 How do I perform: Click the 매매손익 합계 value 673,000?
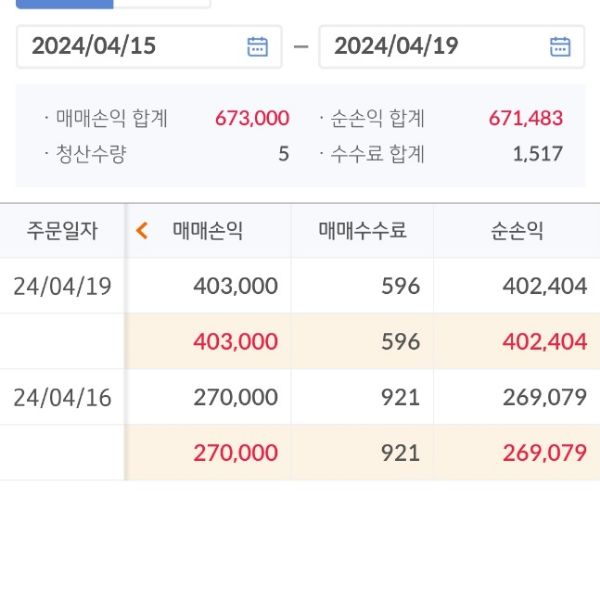point(252,119)
